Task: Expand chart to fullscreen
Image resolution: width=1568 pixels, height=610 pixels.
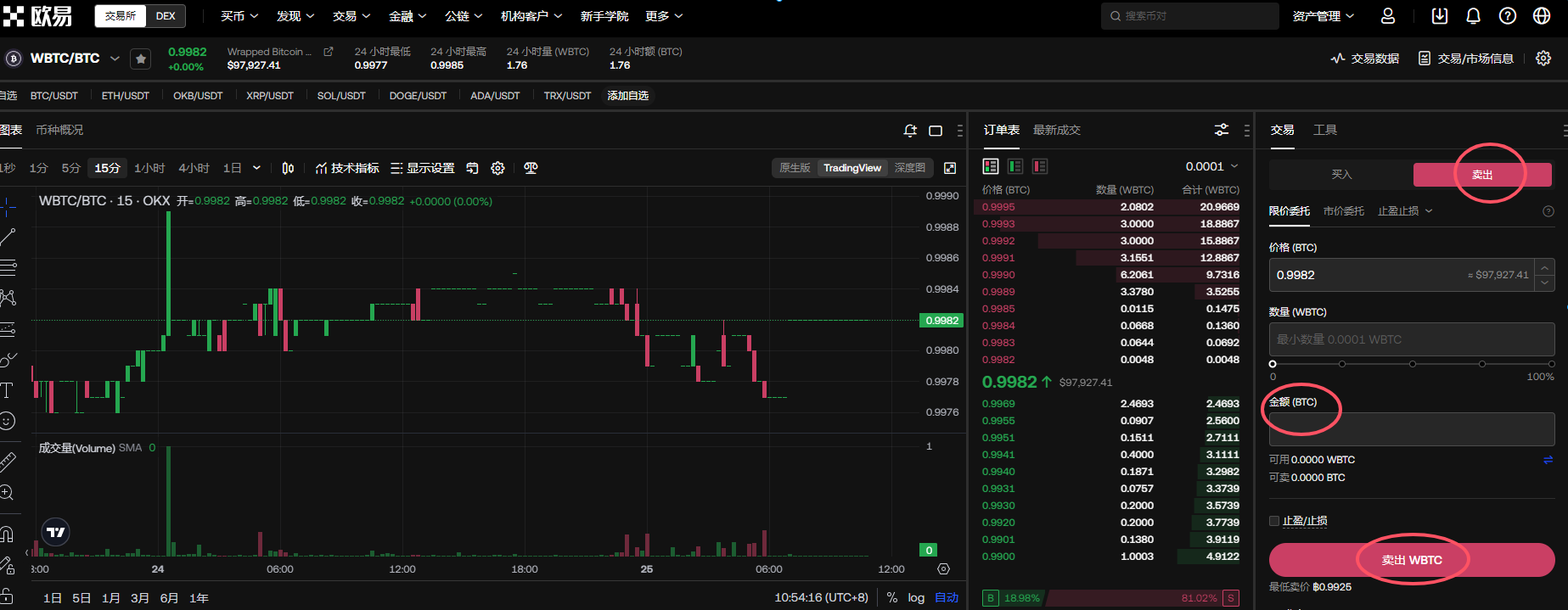Action: coord(950,168)
